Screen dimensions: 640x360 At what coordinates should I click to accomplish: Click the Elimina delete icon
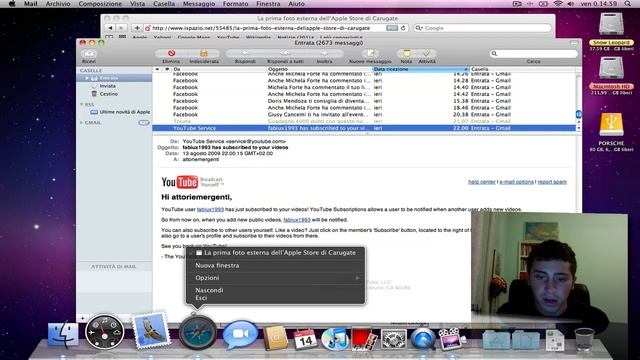click(x=171, y=53)
